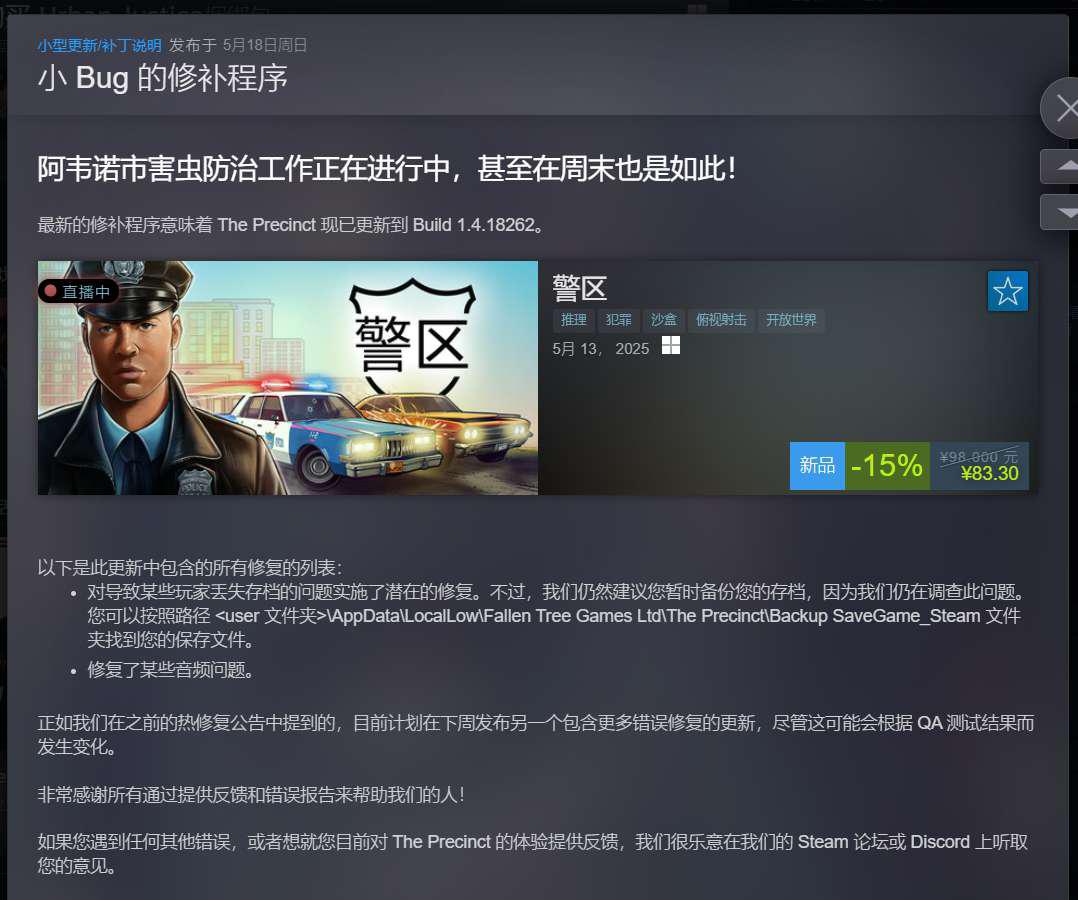This screenshot has width=1078, height=900.
Task: Close the patch notes overlay
Action: tap(1061, 109)
